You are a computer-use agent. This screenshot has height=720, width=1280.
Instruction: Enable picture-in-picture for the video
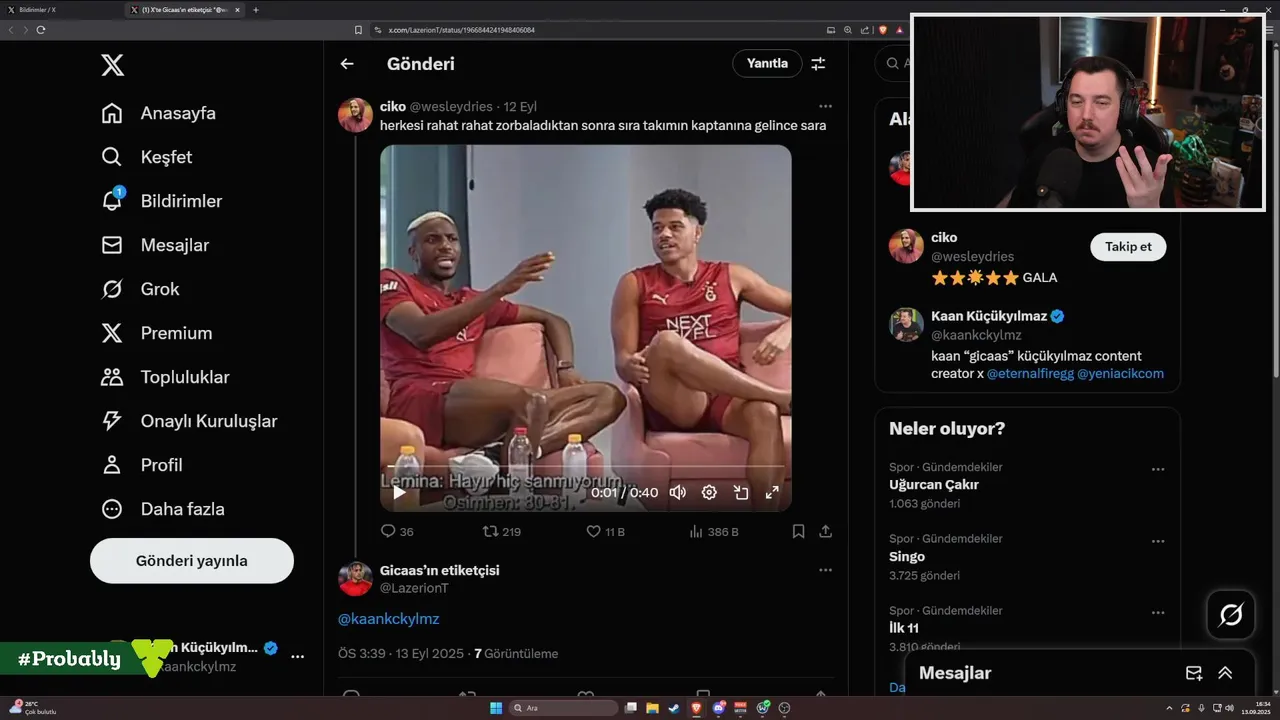coord(741,492)
